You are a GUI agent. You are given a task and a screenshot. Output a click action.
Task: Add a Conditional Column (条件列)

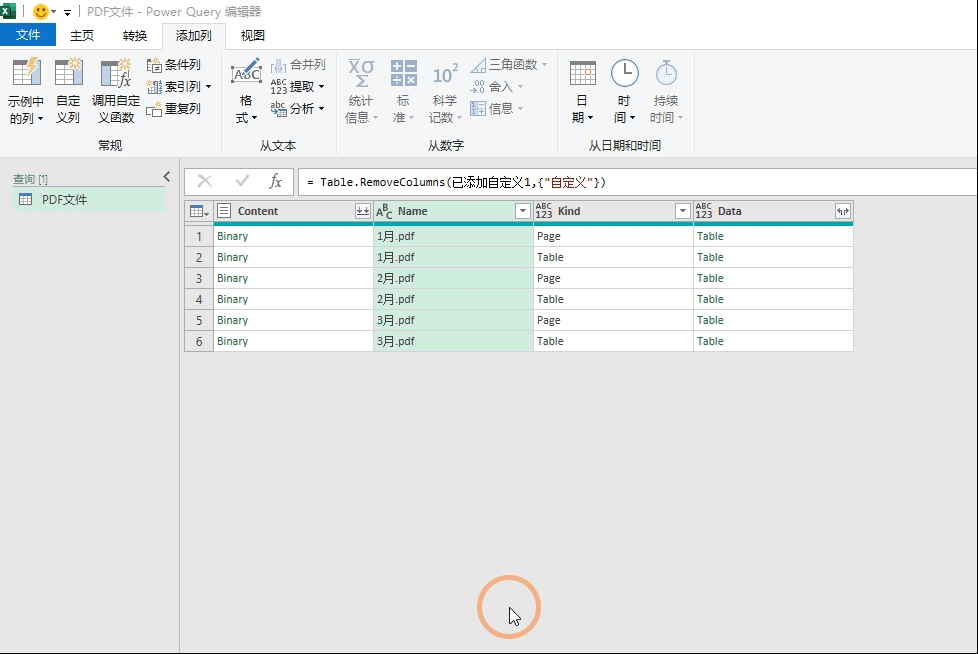174,65
